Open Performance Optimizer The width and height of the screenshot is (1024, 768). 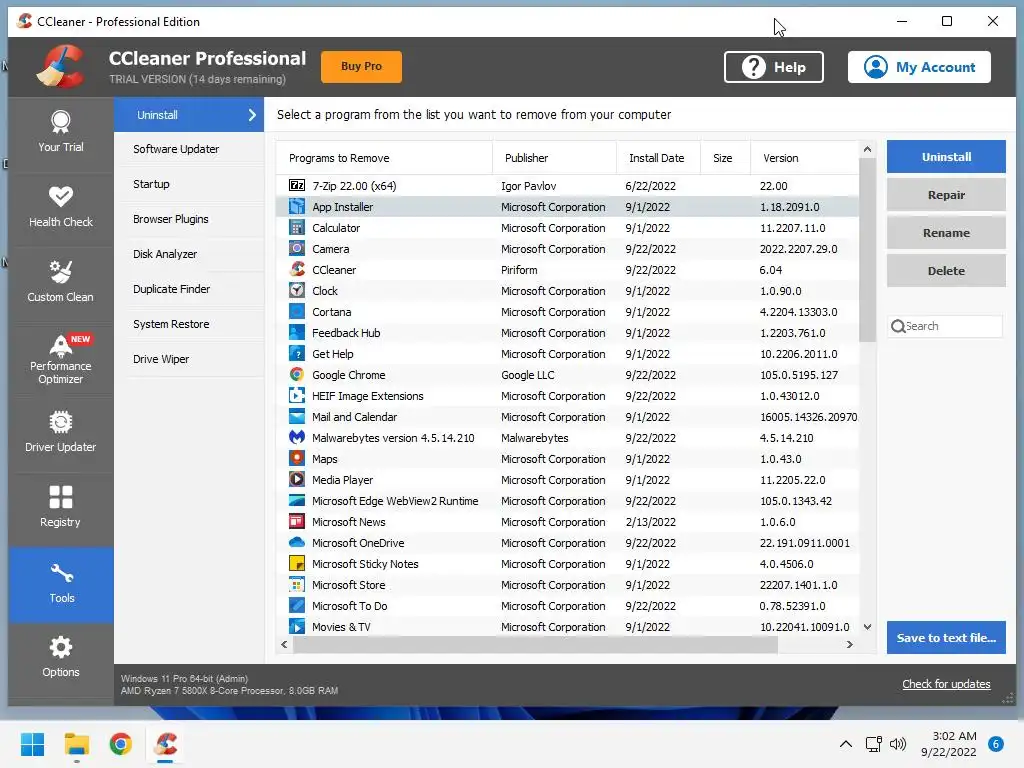tap(61, 359)
